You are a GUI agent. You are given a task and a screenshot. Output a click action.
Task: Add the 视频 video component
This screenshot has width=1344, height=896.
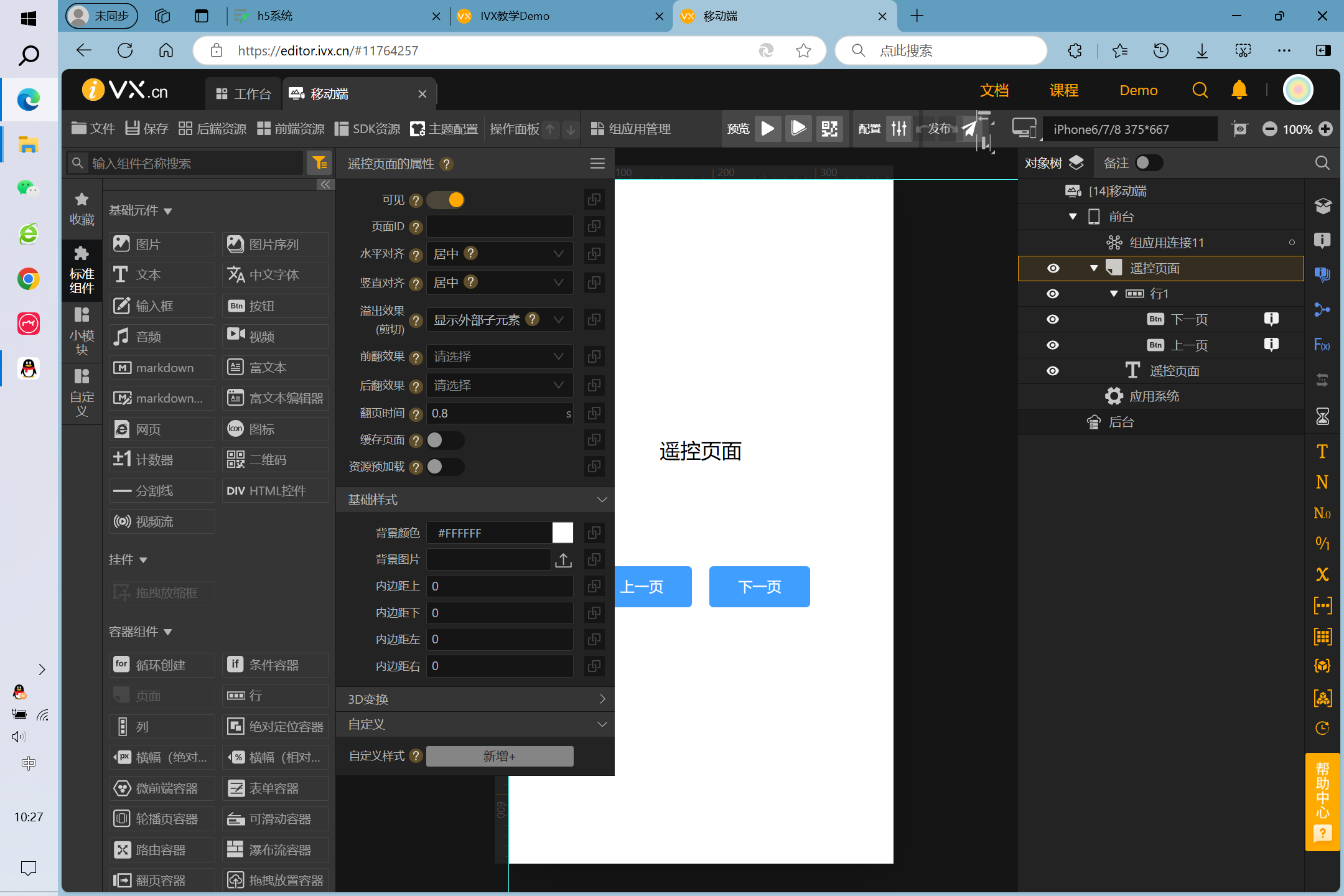click(276, 336)
